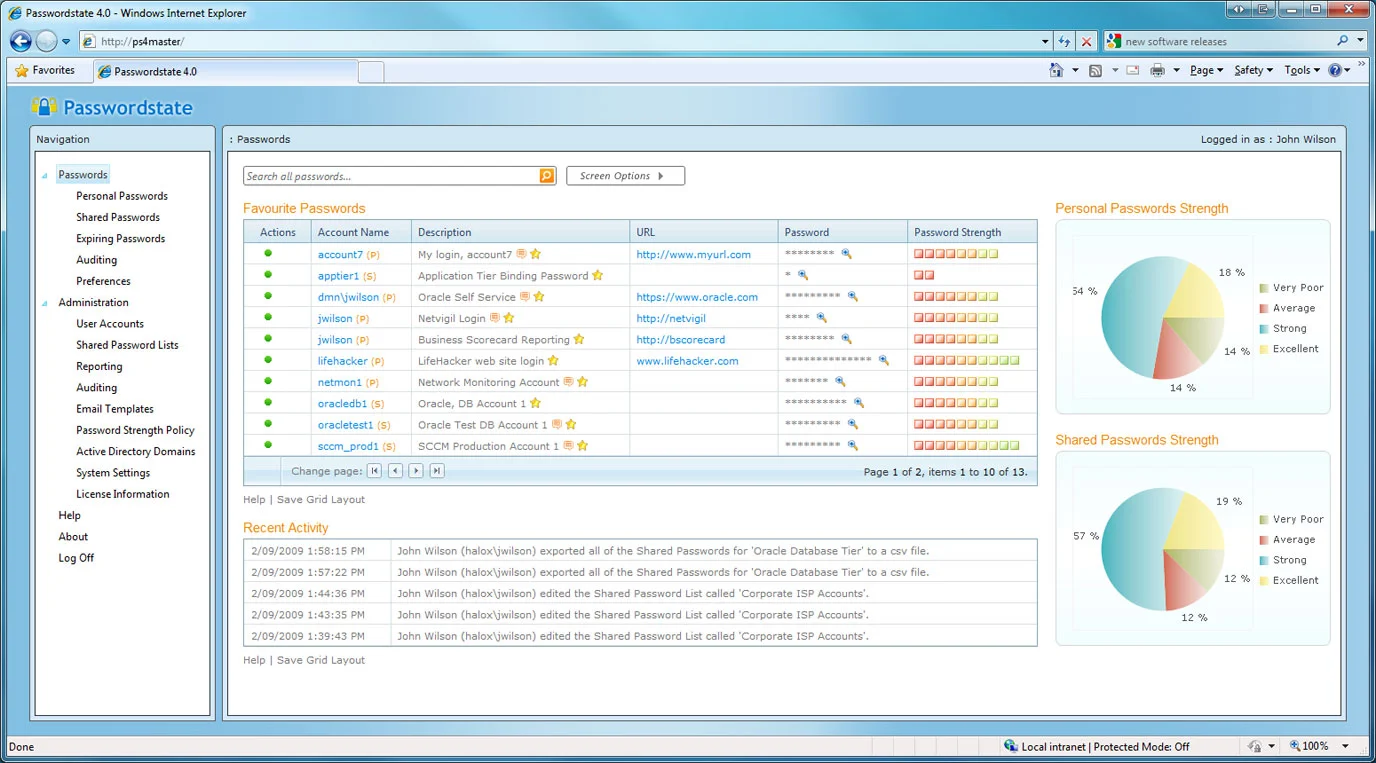Viewport: 1376px width, 763px height.
Task: Click the password strength bar for lifehacker
Action: click(967, 360)
